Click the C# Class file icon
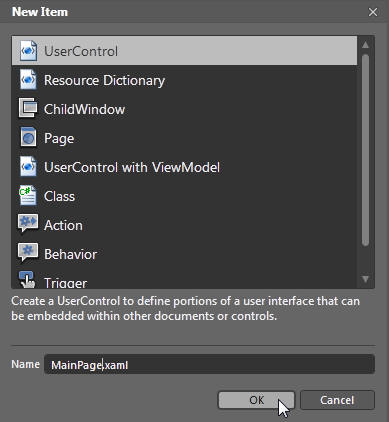This screenshot has height=422, width=389. [28, 195]
